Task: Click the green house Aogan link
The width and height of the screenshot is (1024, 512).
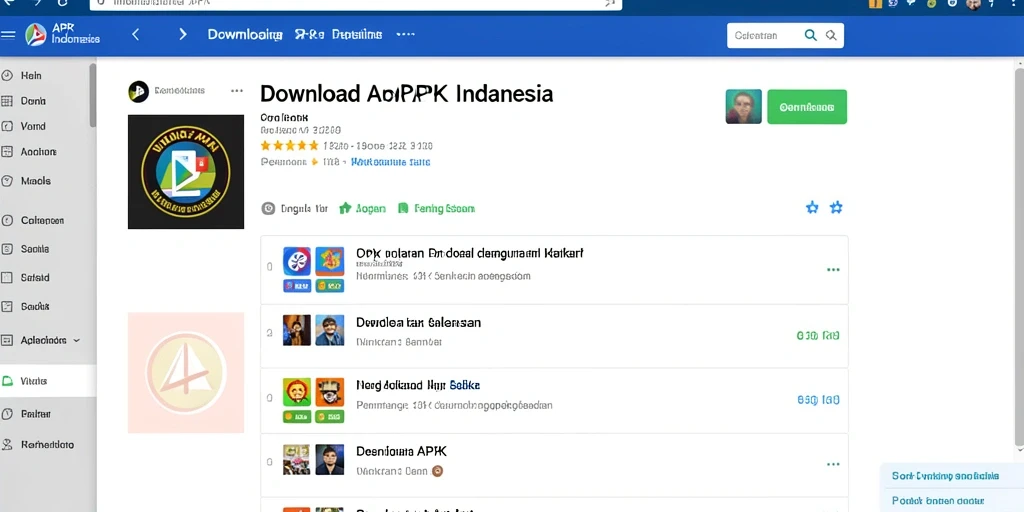Action: 362,208
